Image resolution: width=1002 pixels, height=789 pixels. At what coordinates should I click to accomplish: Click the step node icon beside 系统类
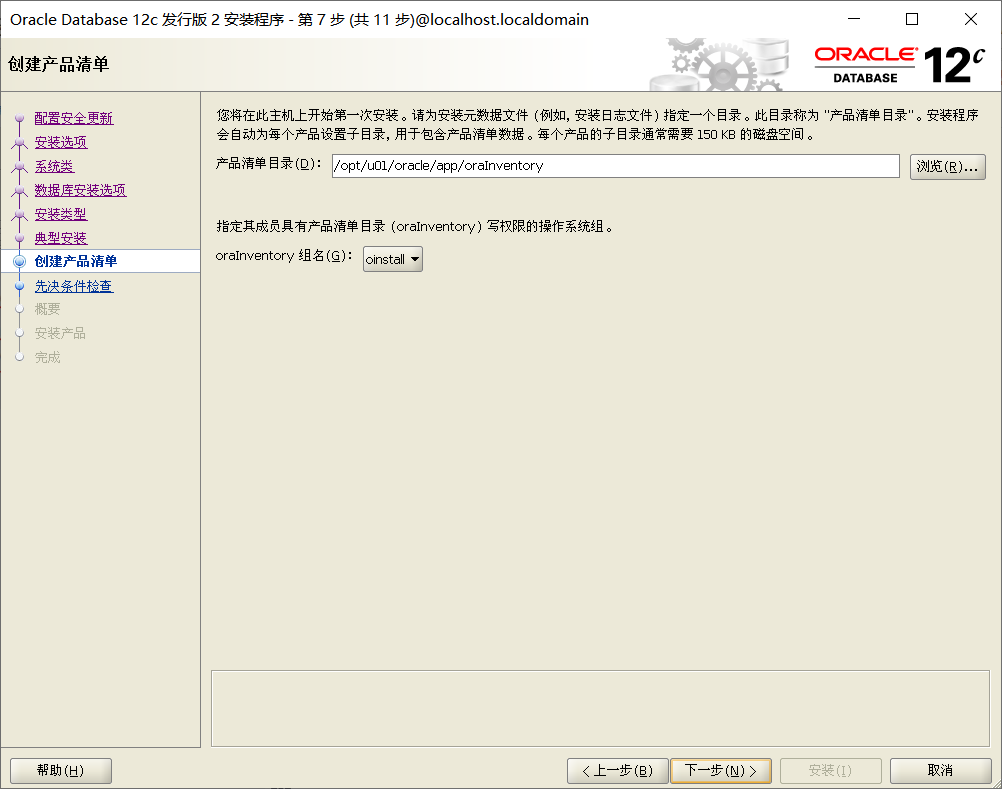click(x=20, y=166)
